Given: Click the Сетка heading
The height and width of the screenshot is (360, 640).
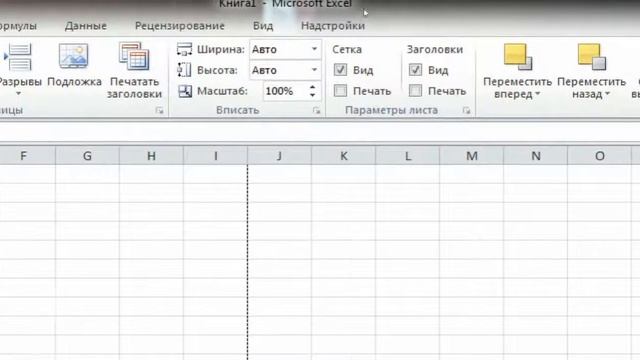Looking at the screenshot, I should tap(347, 49).
